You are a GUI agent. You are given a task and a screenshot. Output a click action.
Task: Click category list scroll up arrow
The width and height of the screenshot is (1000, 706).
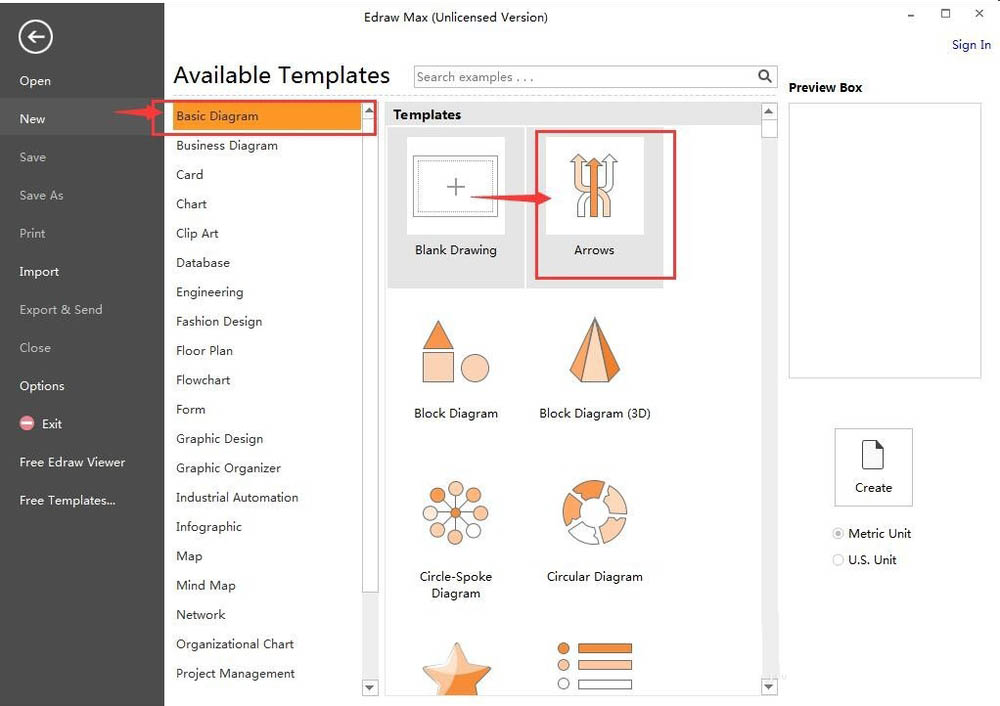pyautogui.click(x=369, y=110)
